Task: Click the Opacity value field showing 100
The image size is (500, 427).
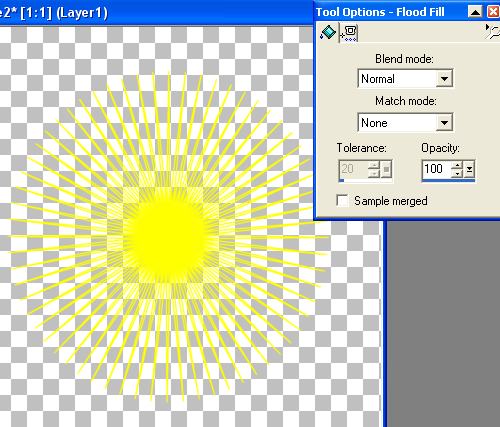Action: pyautogui.click(x=436, y=169)
